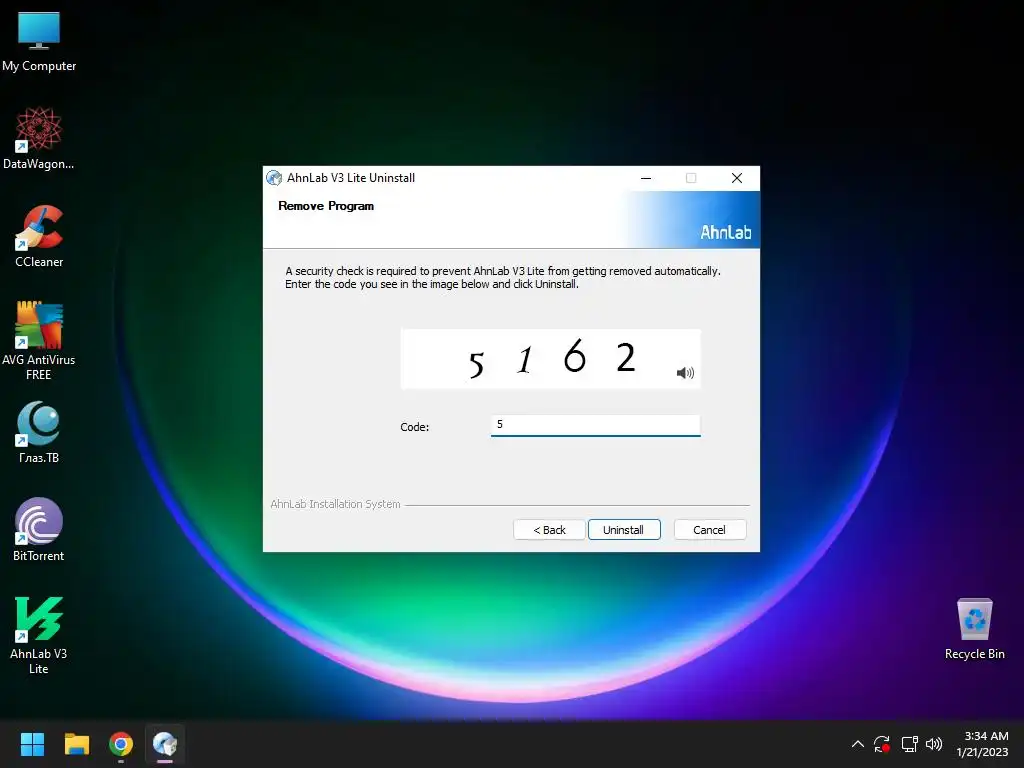
Task: Select My Computer desktop icon
Action: (x=39, y=41)
